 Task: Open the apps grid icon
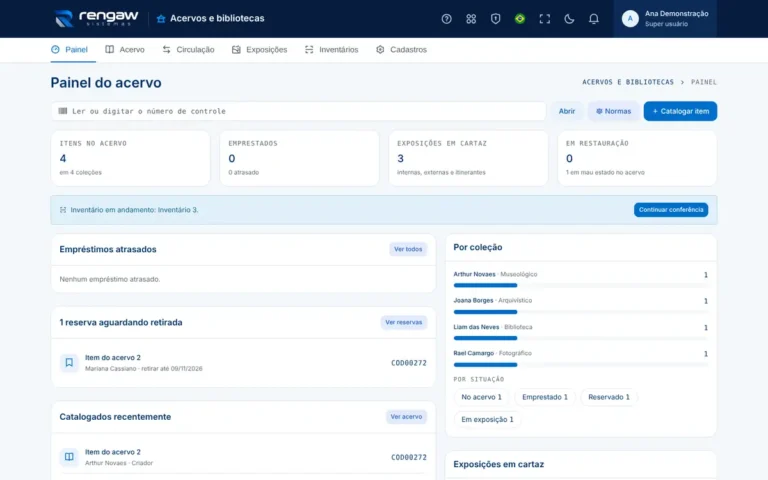tap(471, 19)
